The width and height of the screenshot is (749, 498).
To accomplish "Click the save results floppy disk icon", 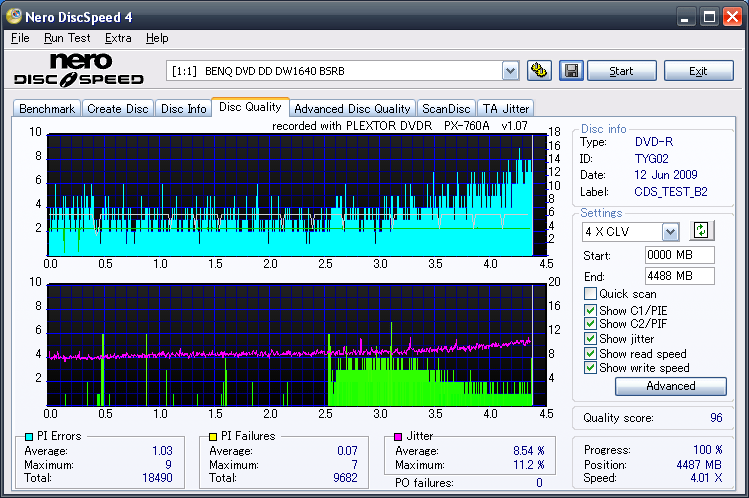I will point(571,71).
